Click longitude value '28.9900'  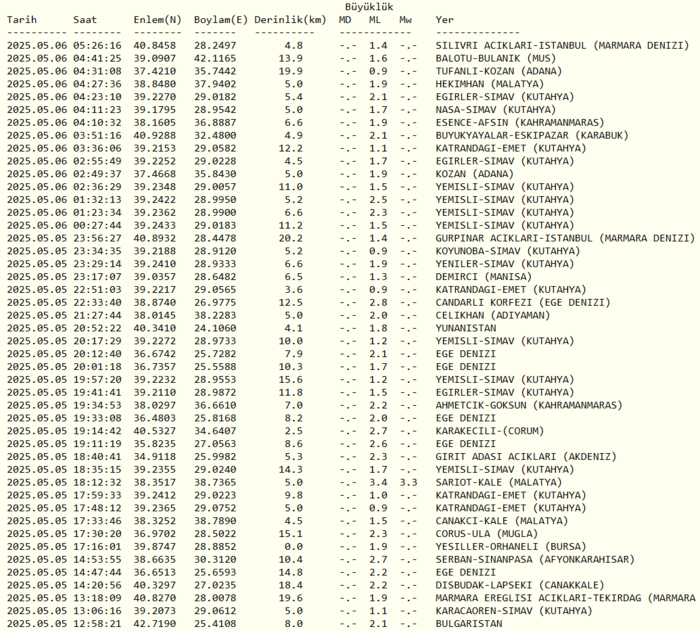click(x=215, y=213)
